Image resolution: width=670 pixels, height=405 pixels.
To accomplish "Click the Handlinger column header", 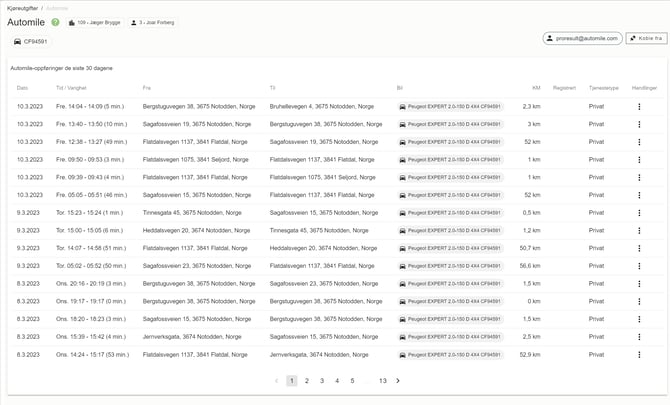I will tap(644, 88).
